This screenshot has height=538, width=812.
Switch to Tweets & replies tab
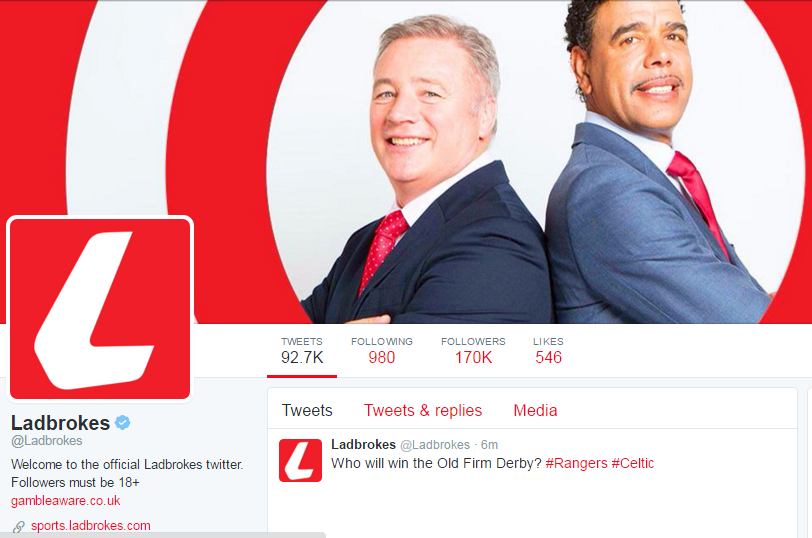point(423,411)
